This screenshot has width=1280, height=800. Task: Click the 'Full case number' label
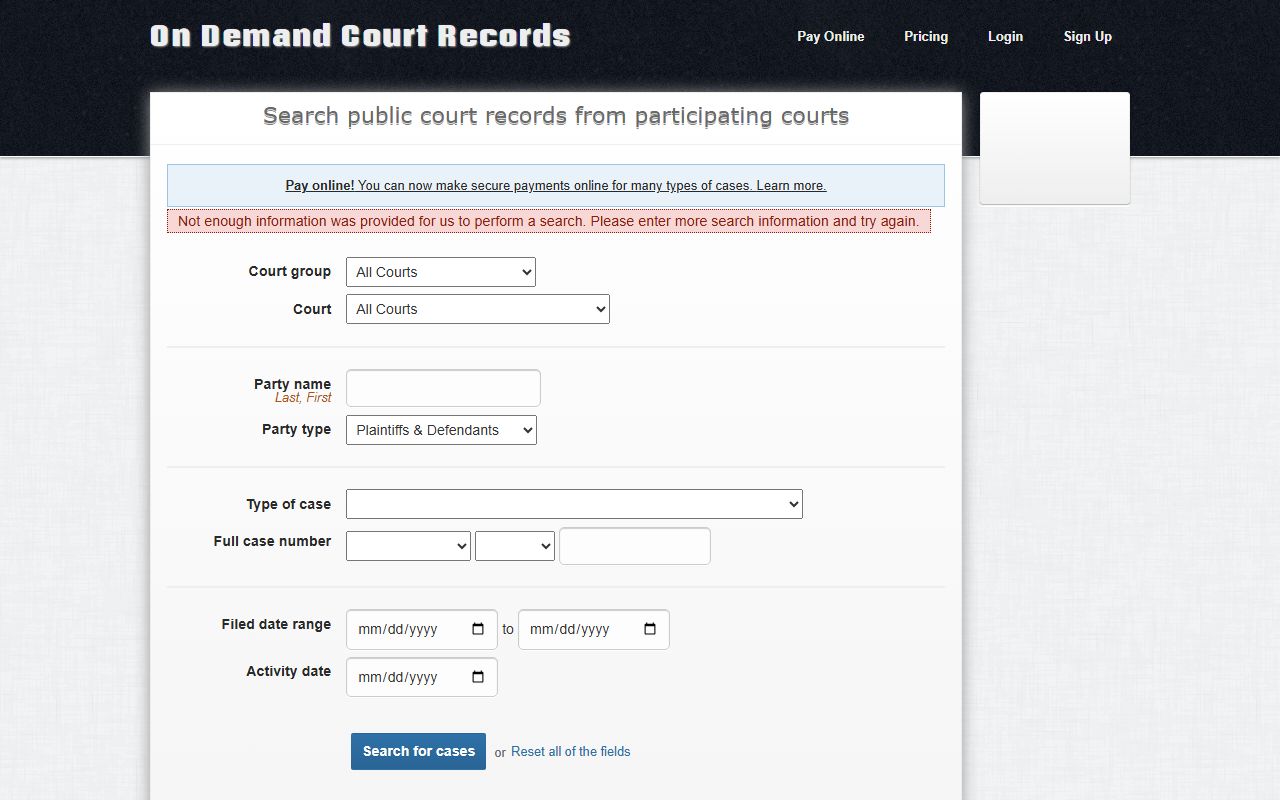pyautogui.click(x=272, y=541)
